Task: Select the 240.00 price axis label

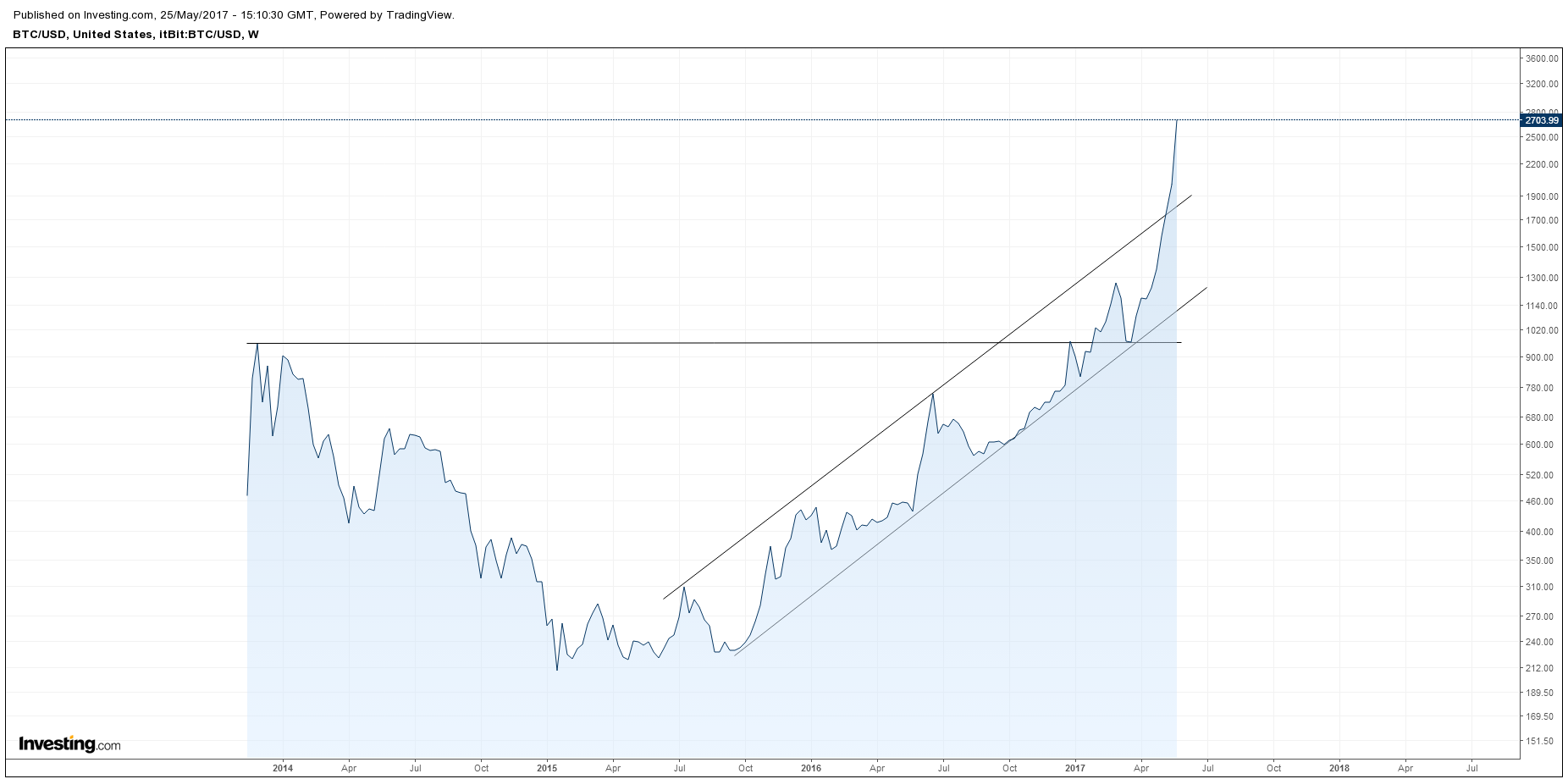Action: (1540, 642)
